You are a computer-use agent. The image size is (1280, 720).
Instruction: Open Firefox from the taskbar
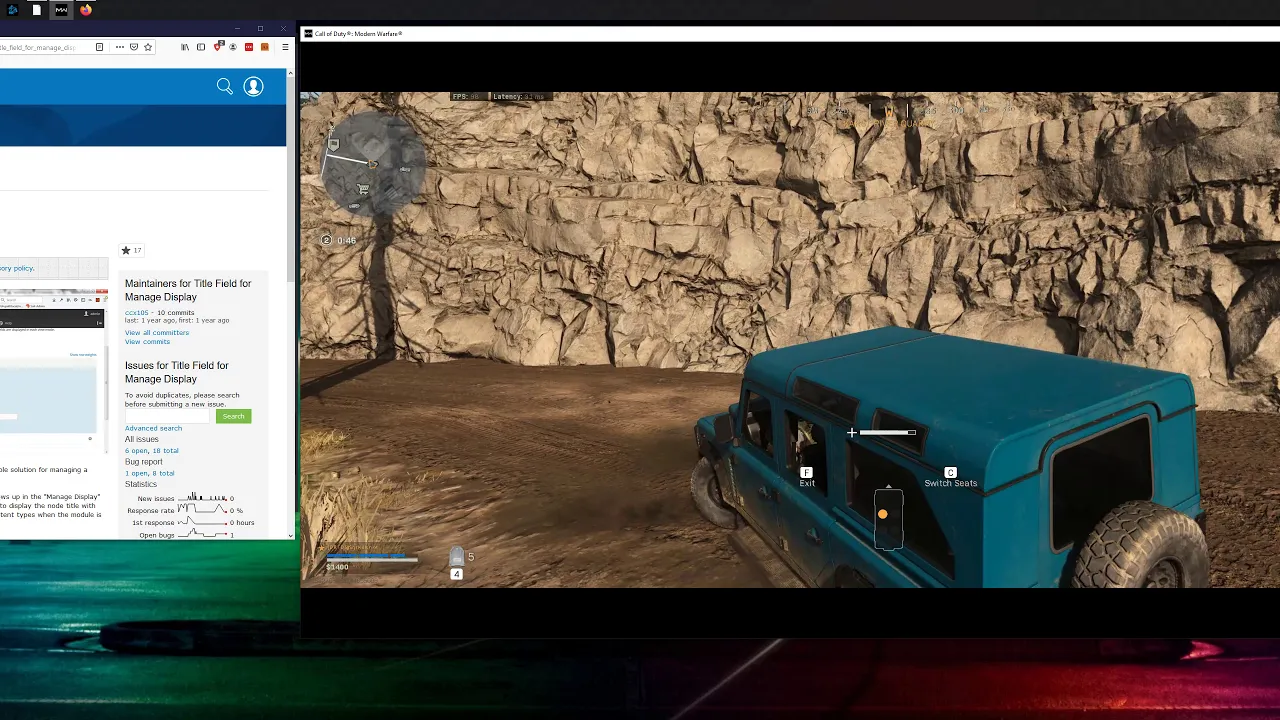86,10
